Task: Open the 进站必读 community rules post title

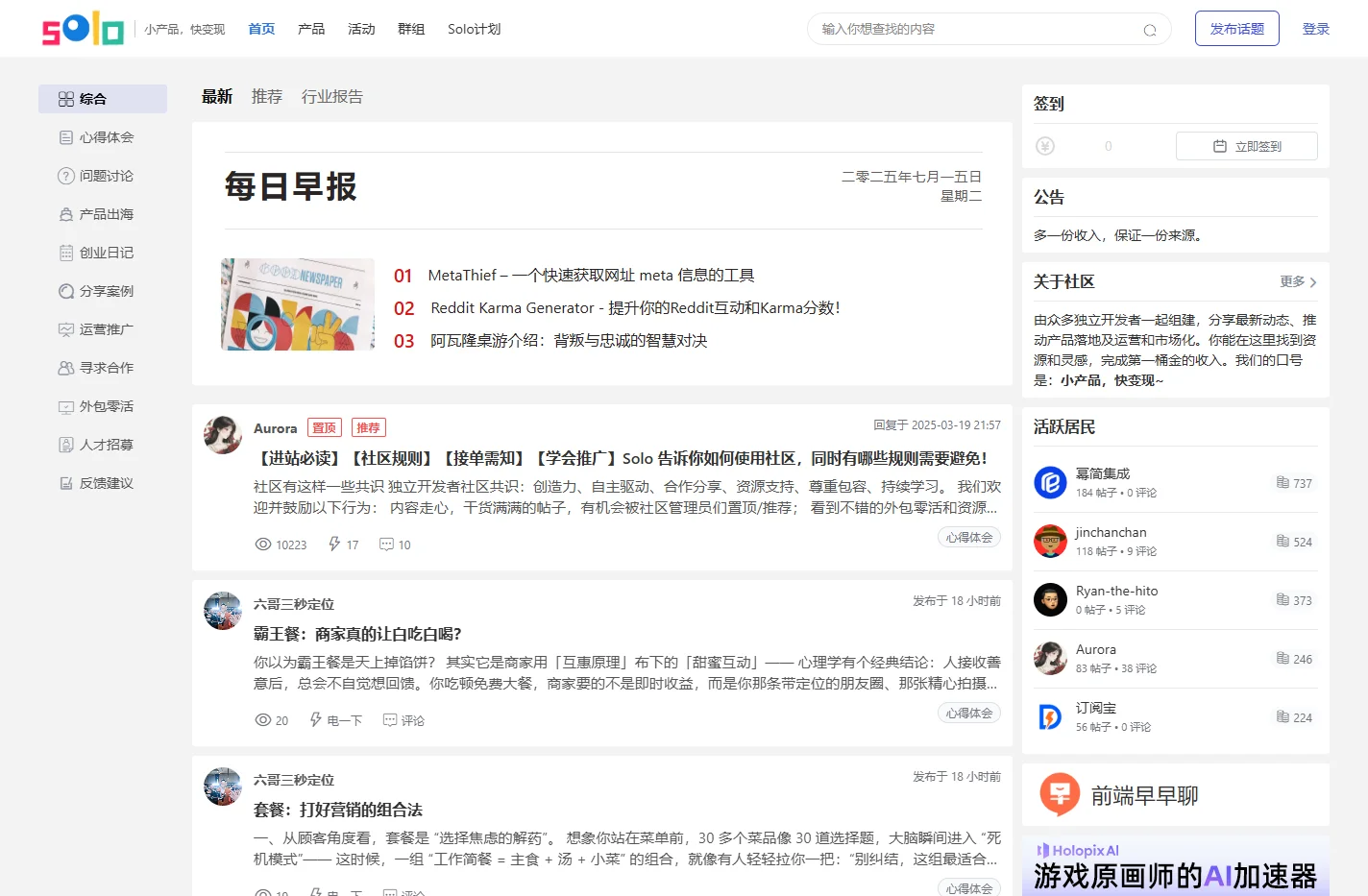Action: pyautogui.click(x=623, y=458)
